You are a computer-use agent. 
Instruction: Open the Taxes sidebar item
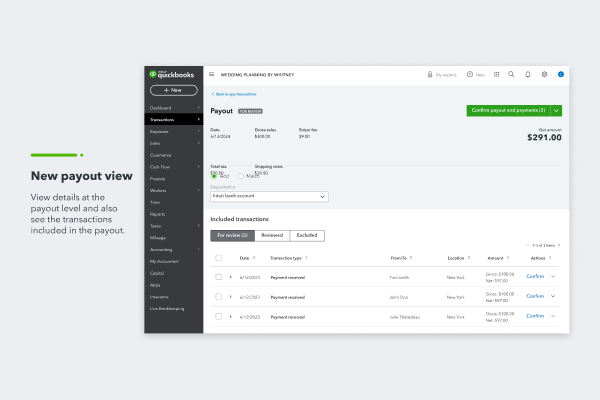pyautogui.click(x=174, y=226)
